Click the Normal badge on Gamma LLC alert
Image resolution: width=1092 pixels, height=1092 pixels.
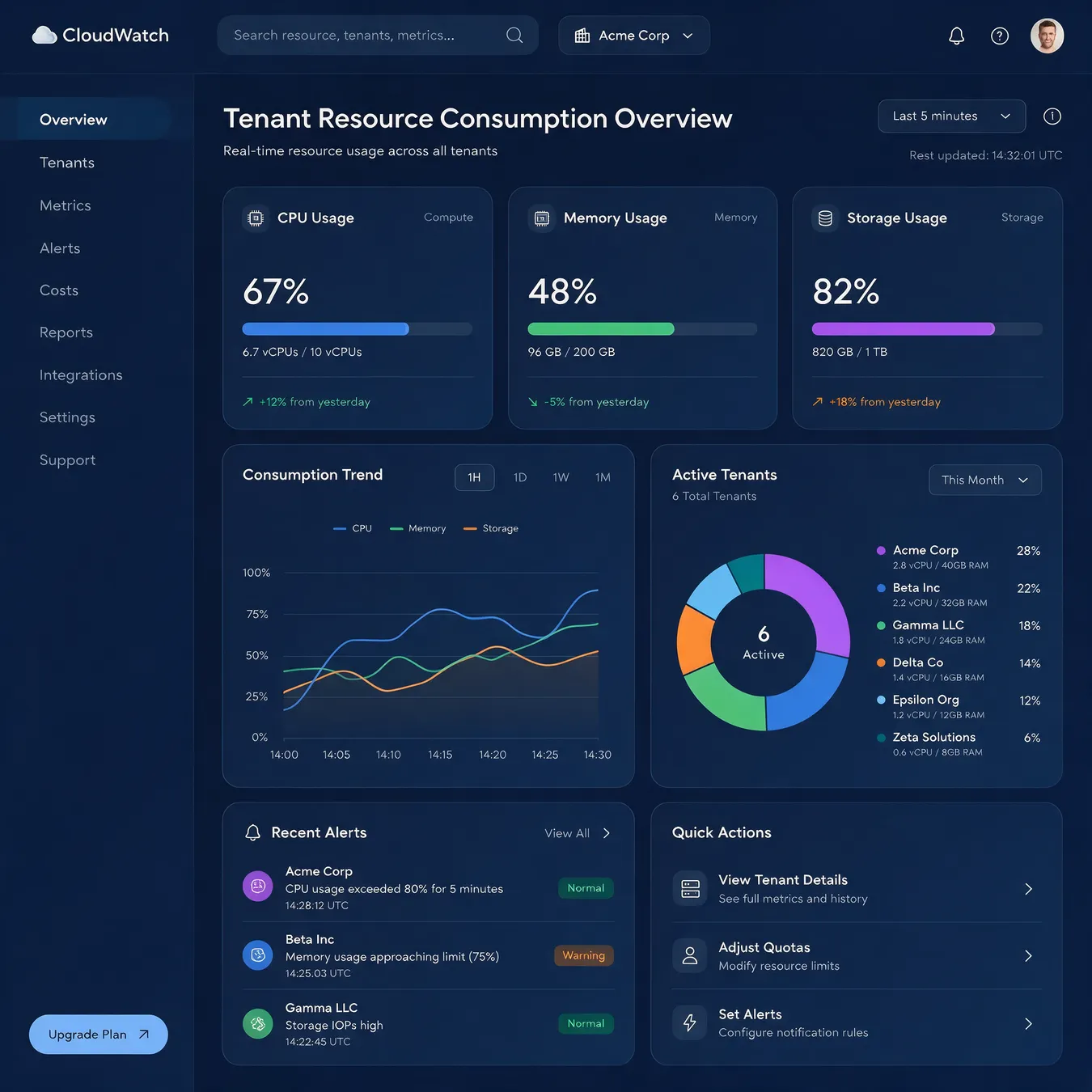pos(586,1024)
